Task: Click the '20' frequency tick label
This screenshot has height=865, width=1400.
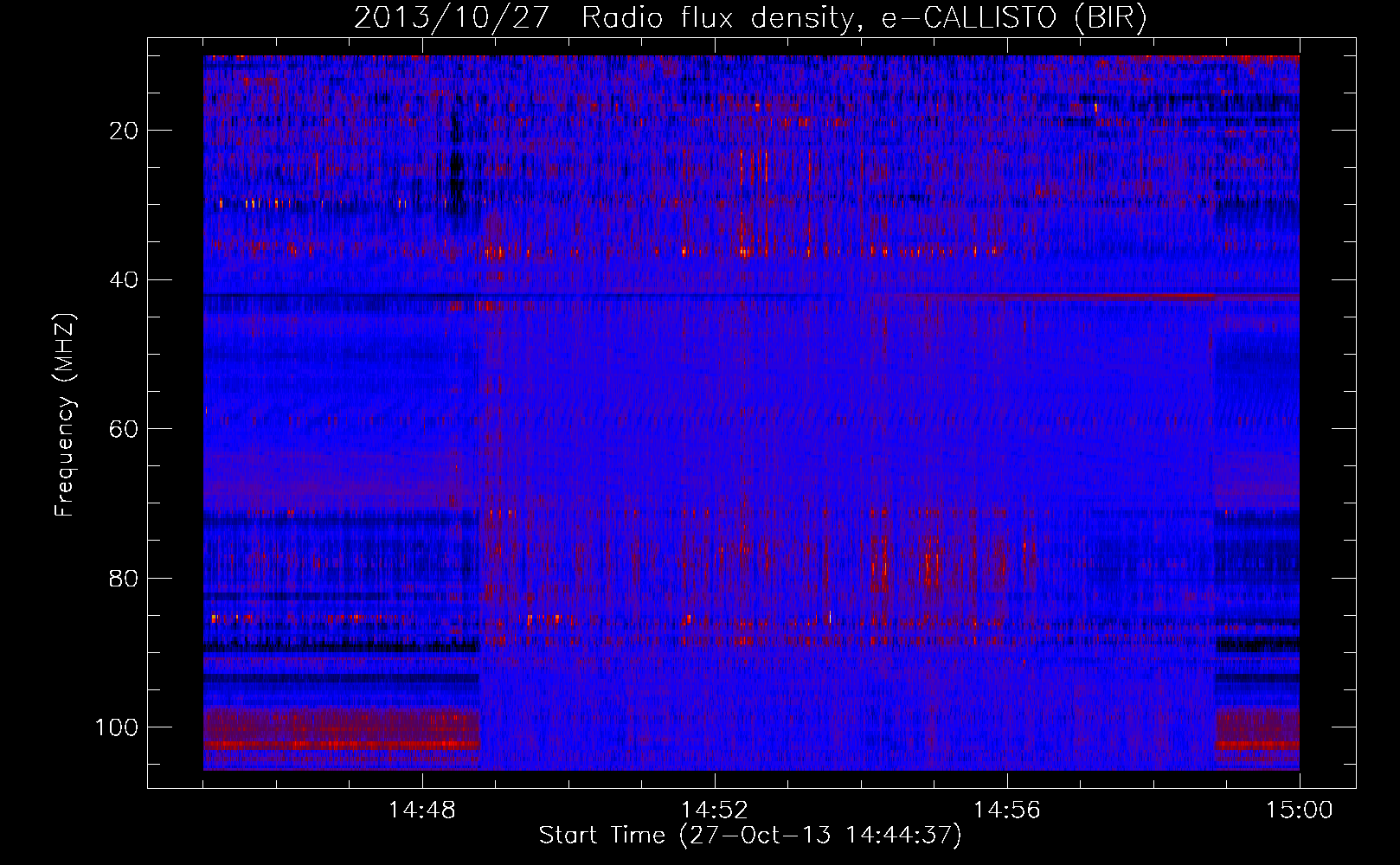Action: tap(125, 131)
